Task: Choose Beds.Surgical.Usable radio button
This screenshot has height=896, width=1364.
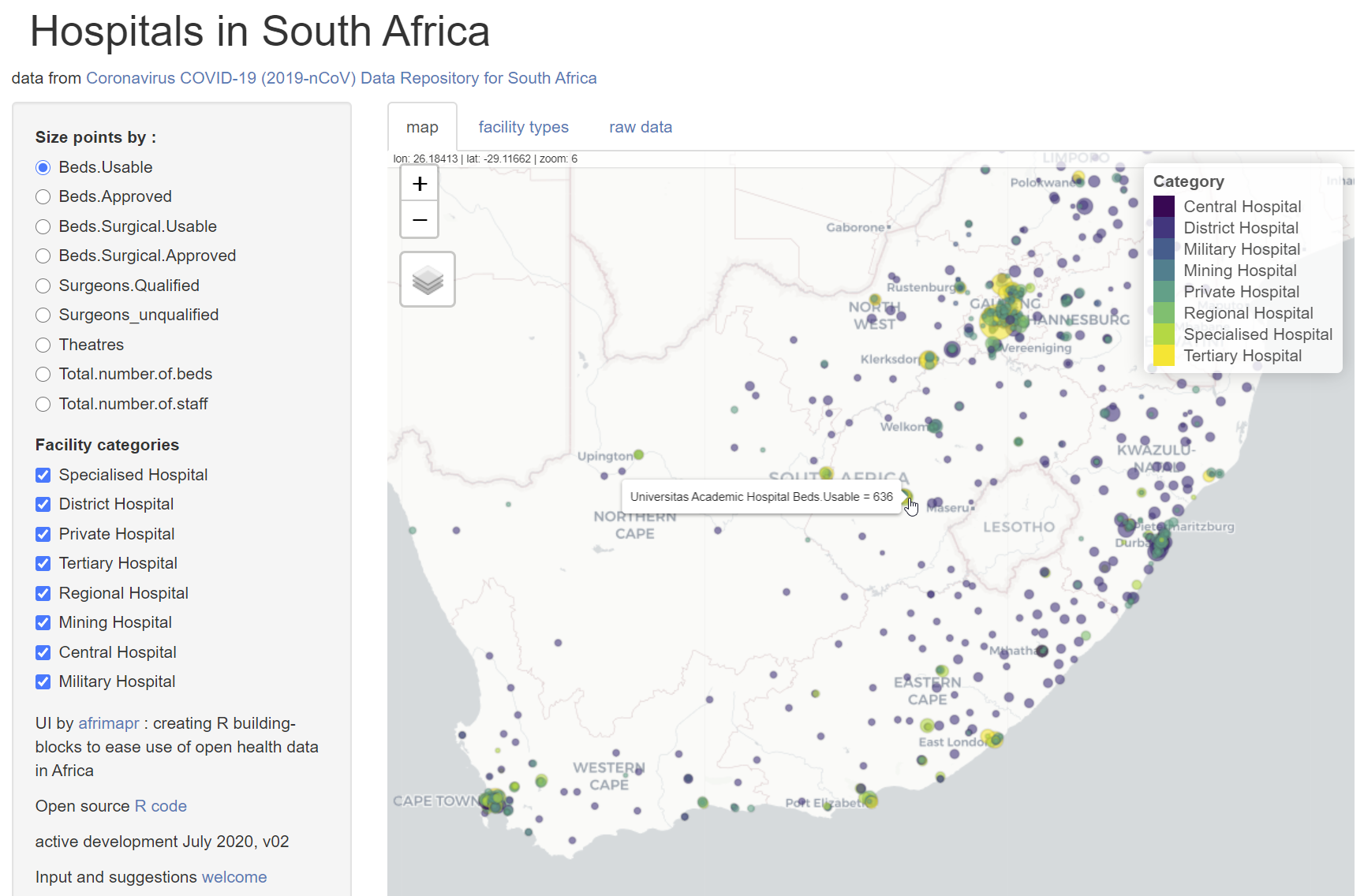Action: (43, 226)
